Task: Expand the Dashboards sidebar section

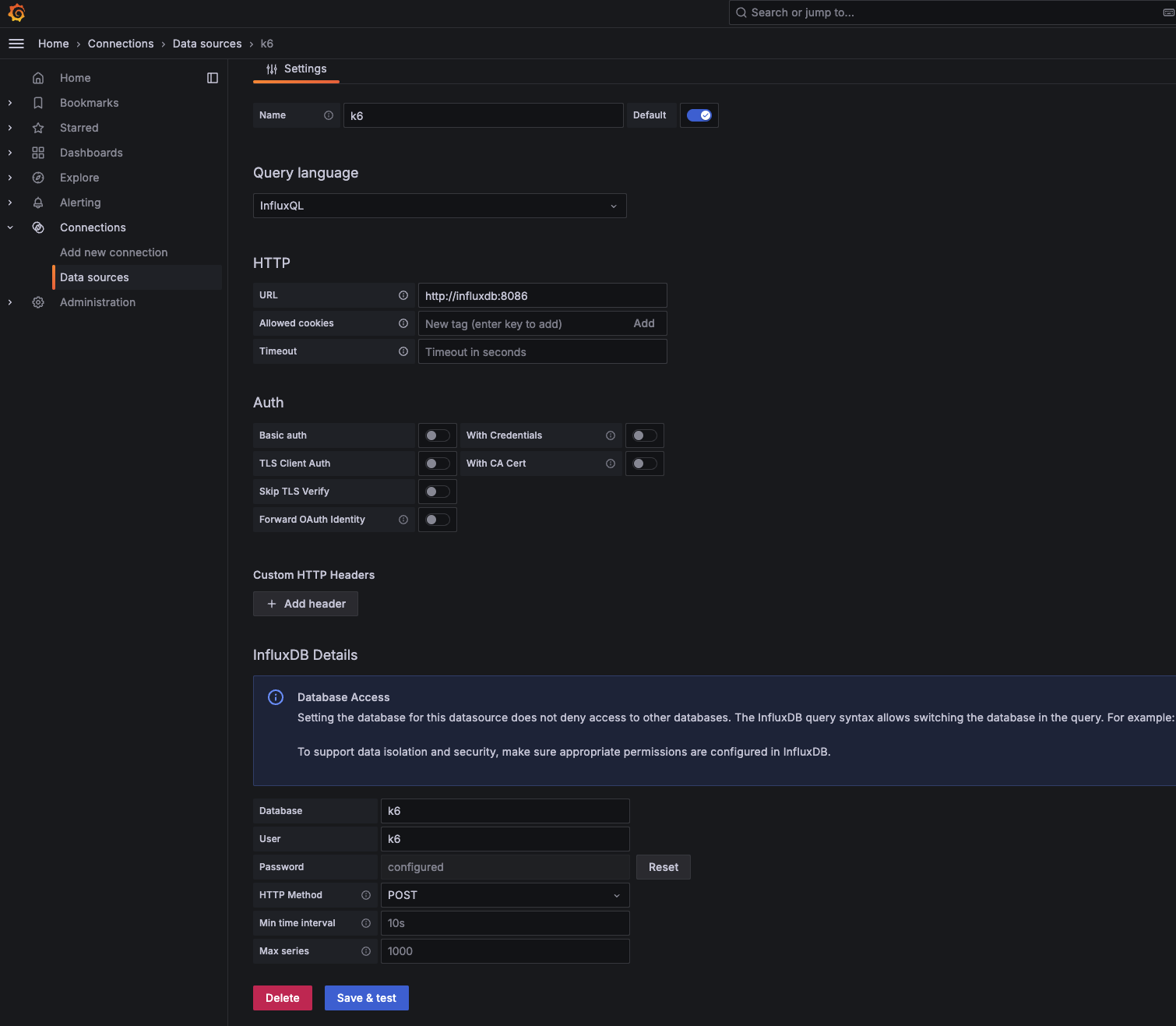Action: coord(10,153)
